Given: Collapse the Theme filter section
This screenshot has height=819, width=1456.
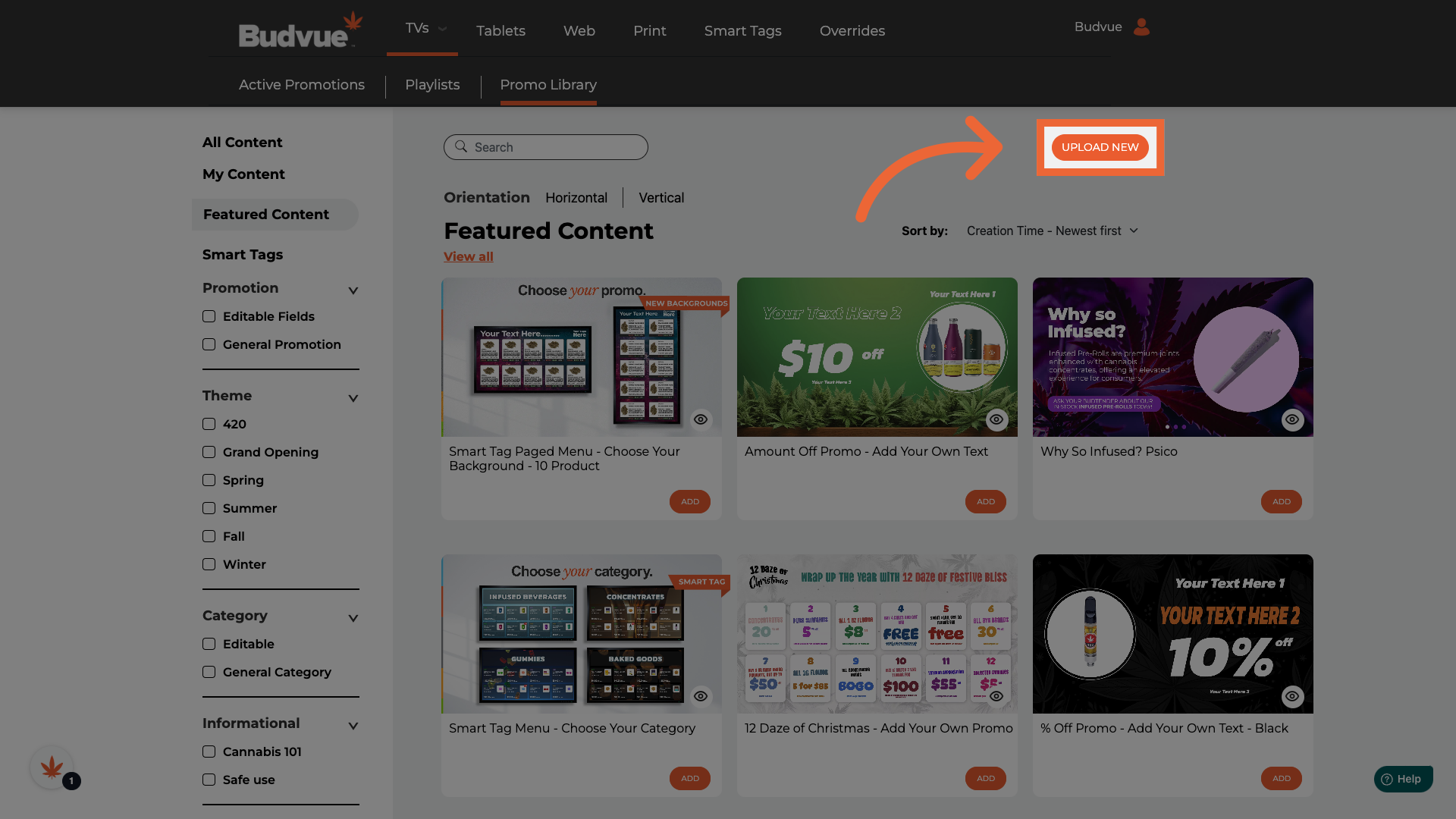Looking at the screenshot, I should 353,397.
